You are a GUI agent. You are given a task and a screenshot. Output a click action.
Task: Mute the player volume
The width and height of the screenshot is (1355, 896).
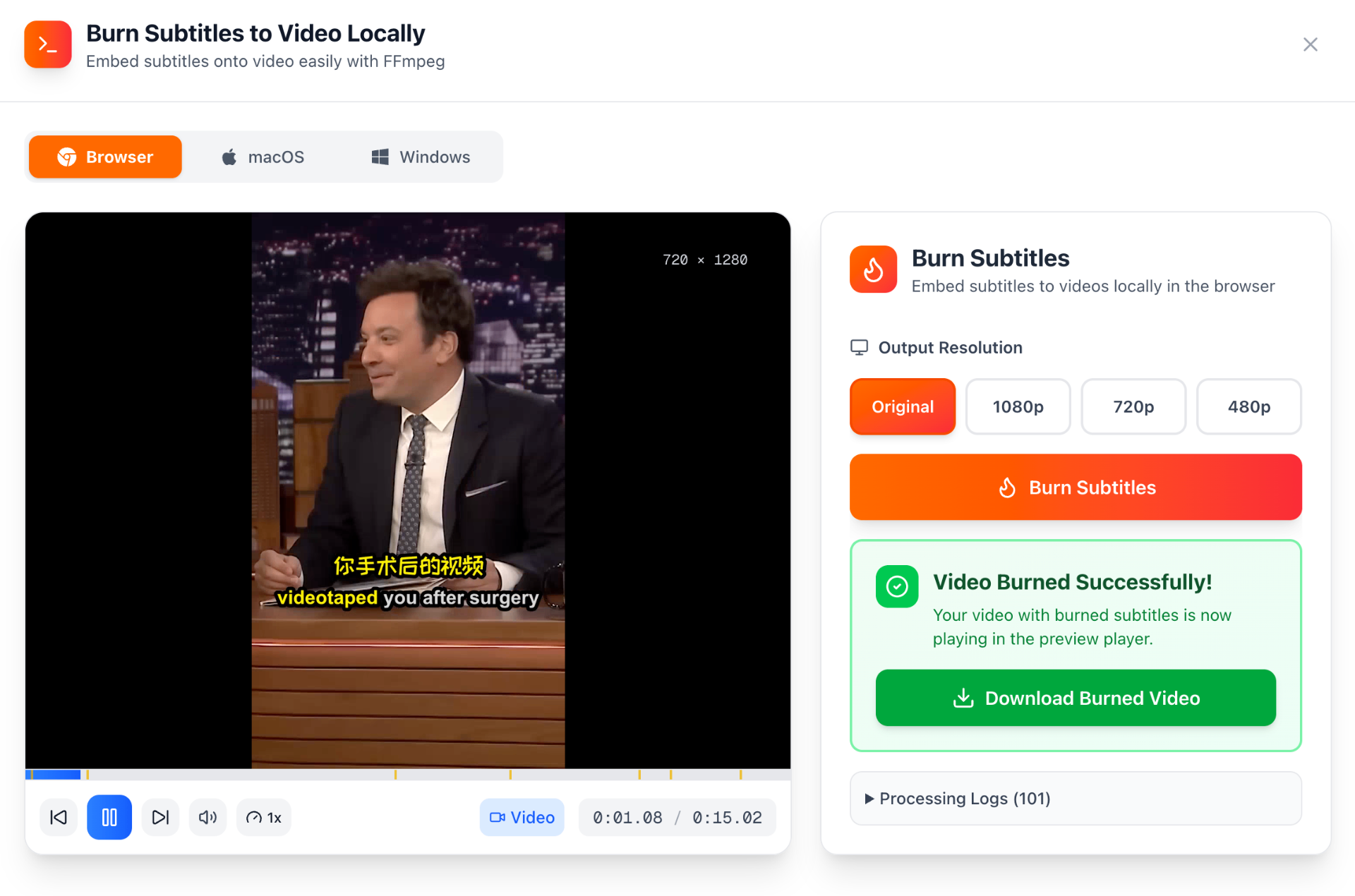207,817
